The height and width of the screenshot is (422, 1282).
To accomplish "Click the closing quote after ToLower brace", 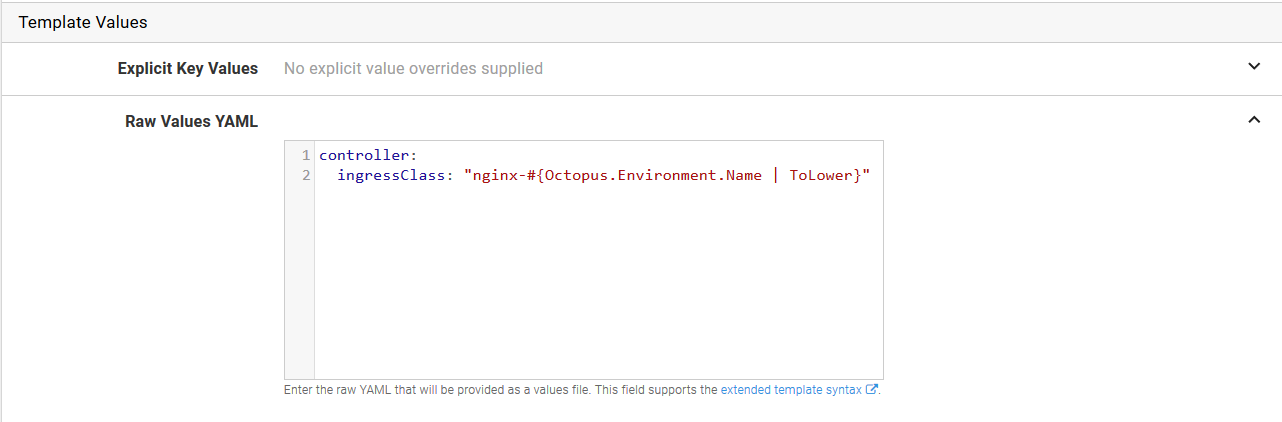I will pos(866,175).
